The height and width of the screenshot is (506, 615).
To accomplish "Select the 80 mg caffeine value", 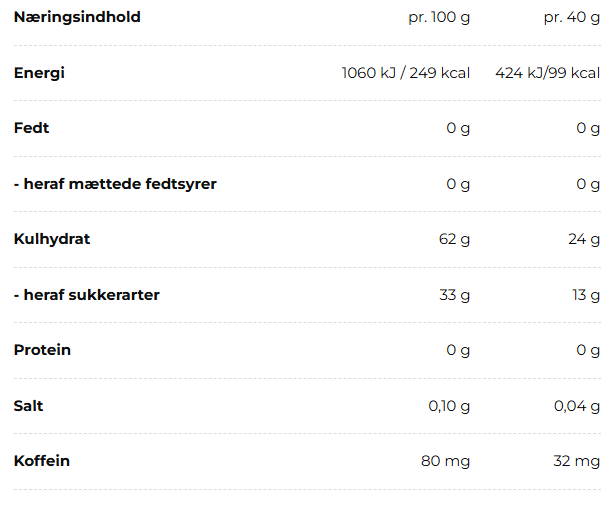I will (445, 461).
